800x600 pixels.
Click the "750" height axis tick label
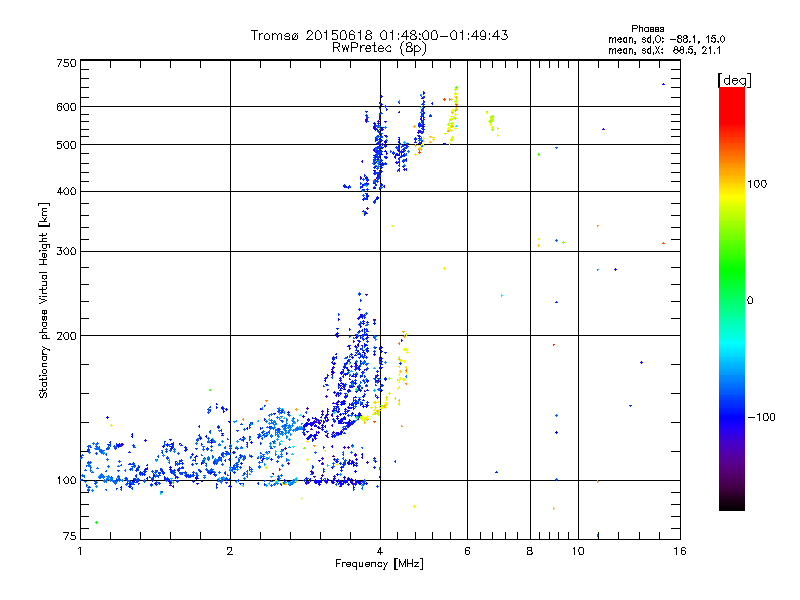[66, 63]
